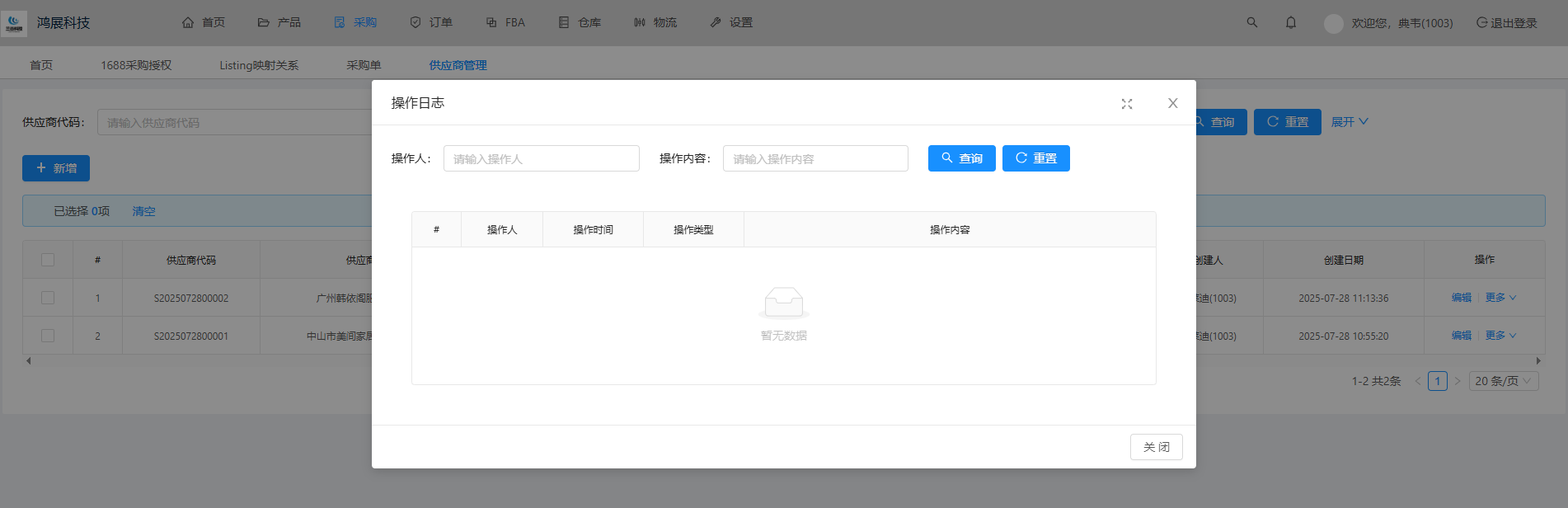Click the 退出登录 logout link
Screen dimensions: 1568x508
click(x=1506, y=23)
